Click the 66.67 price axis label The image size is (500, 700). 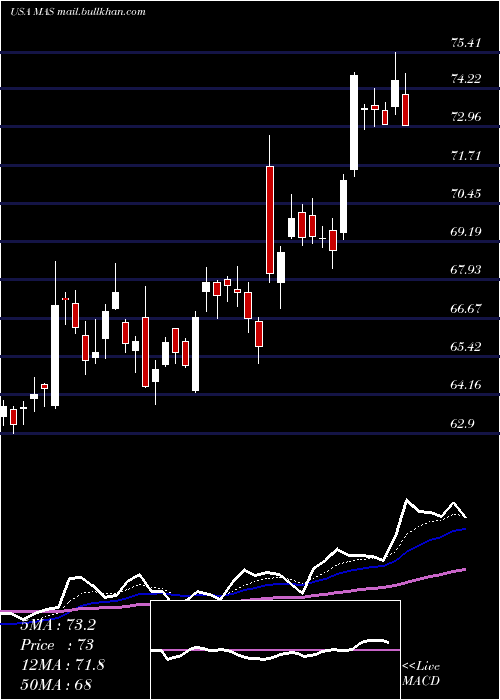pos(466,308)
